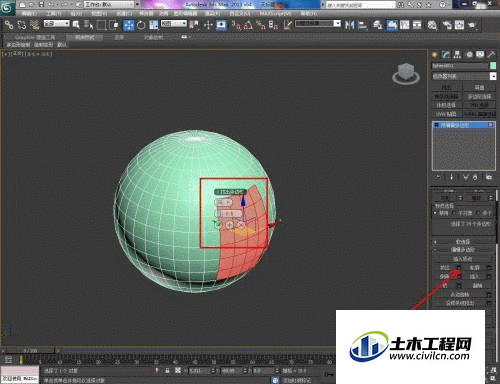Click the Help question mark icon

click(x=443, y=5)
